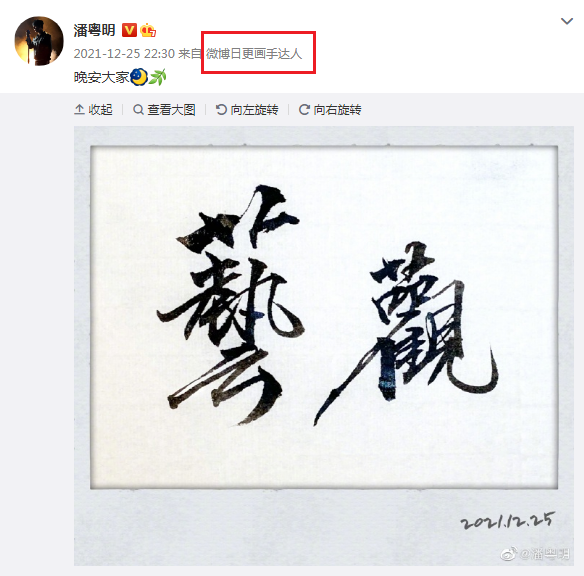Click the Weibo watermark on the image

(535, 553)
